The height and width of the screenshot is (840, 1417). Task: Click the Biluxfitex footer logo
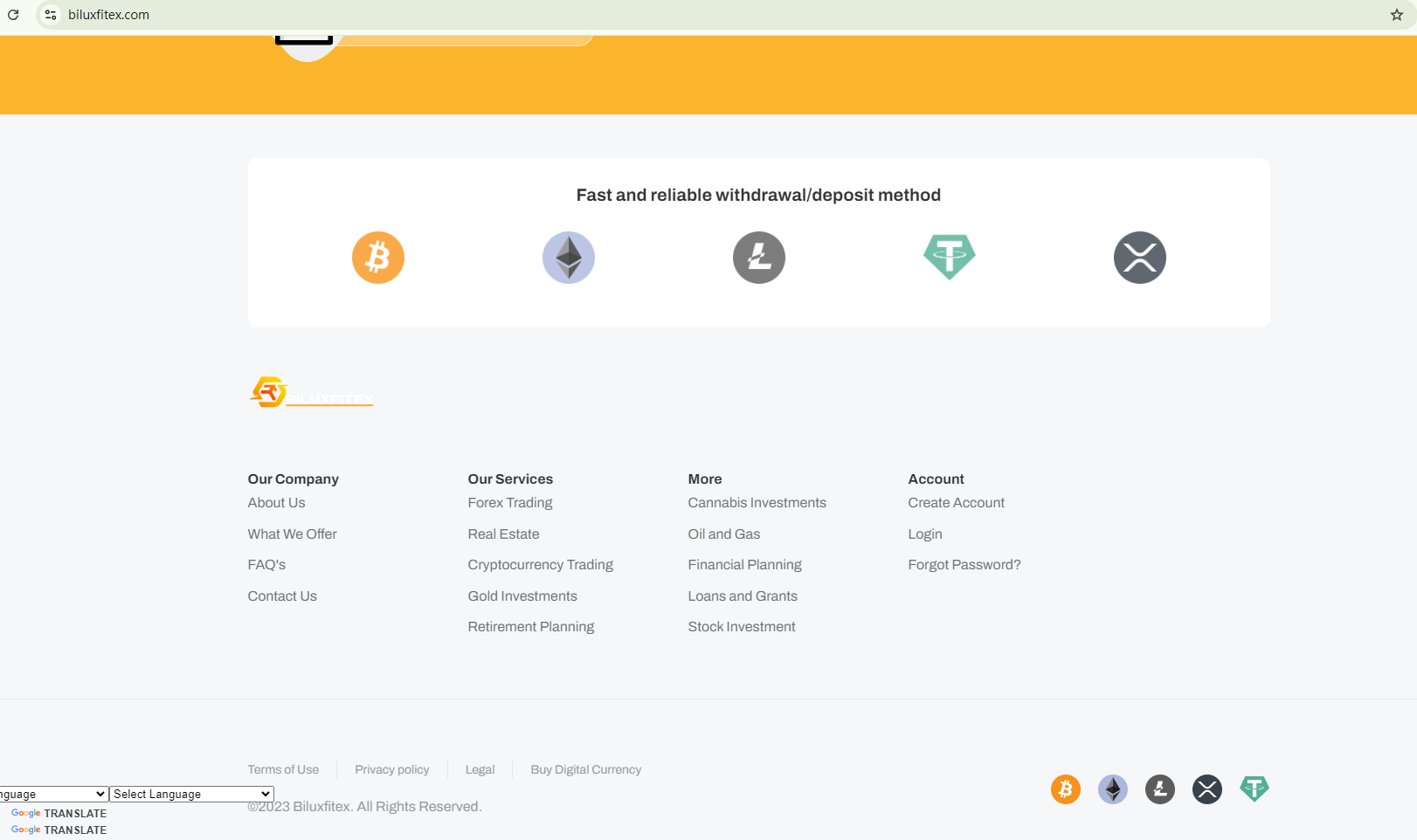311,392
